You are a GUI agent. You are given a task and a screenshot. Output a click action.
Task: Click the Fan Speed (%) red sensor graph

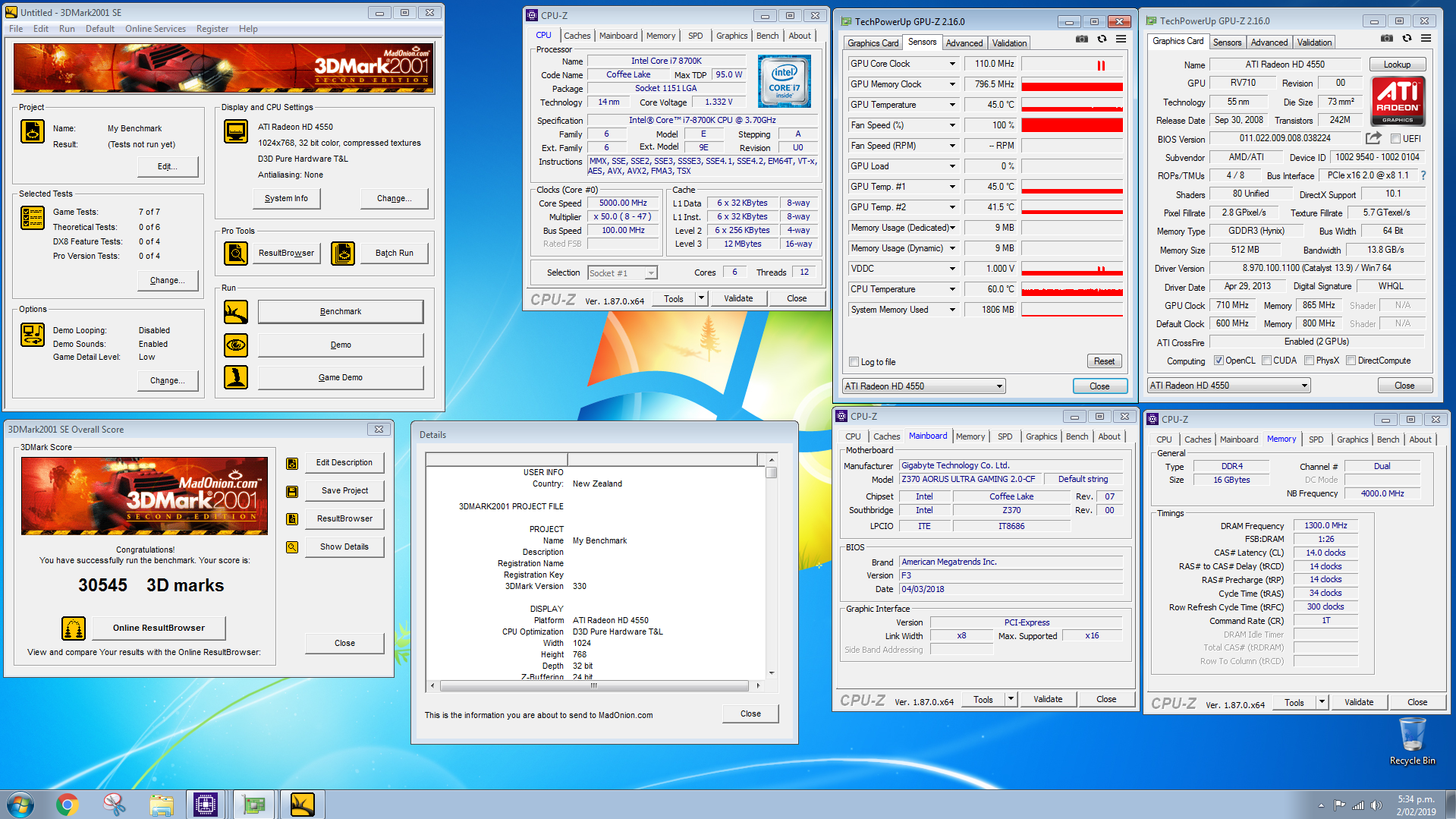coord(1072,125)
